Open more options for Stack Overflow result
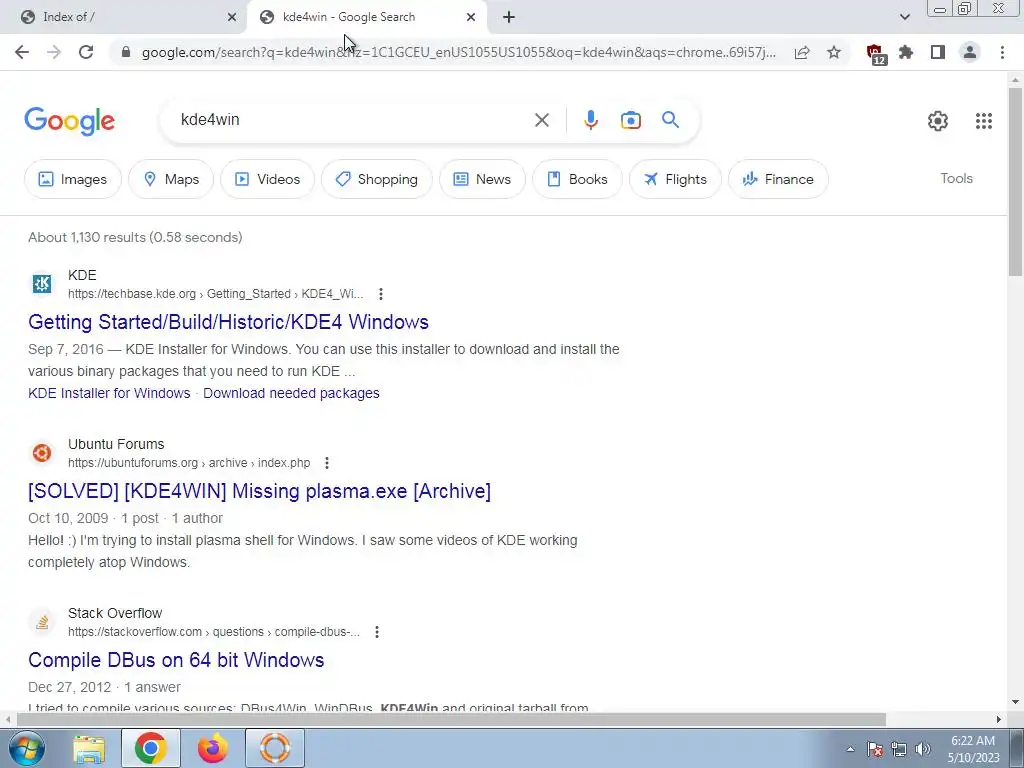The image size is (1024, 768). pos(377,632)
